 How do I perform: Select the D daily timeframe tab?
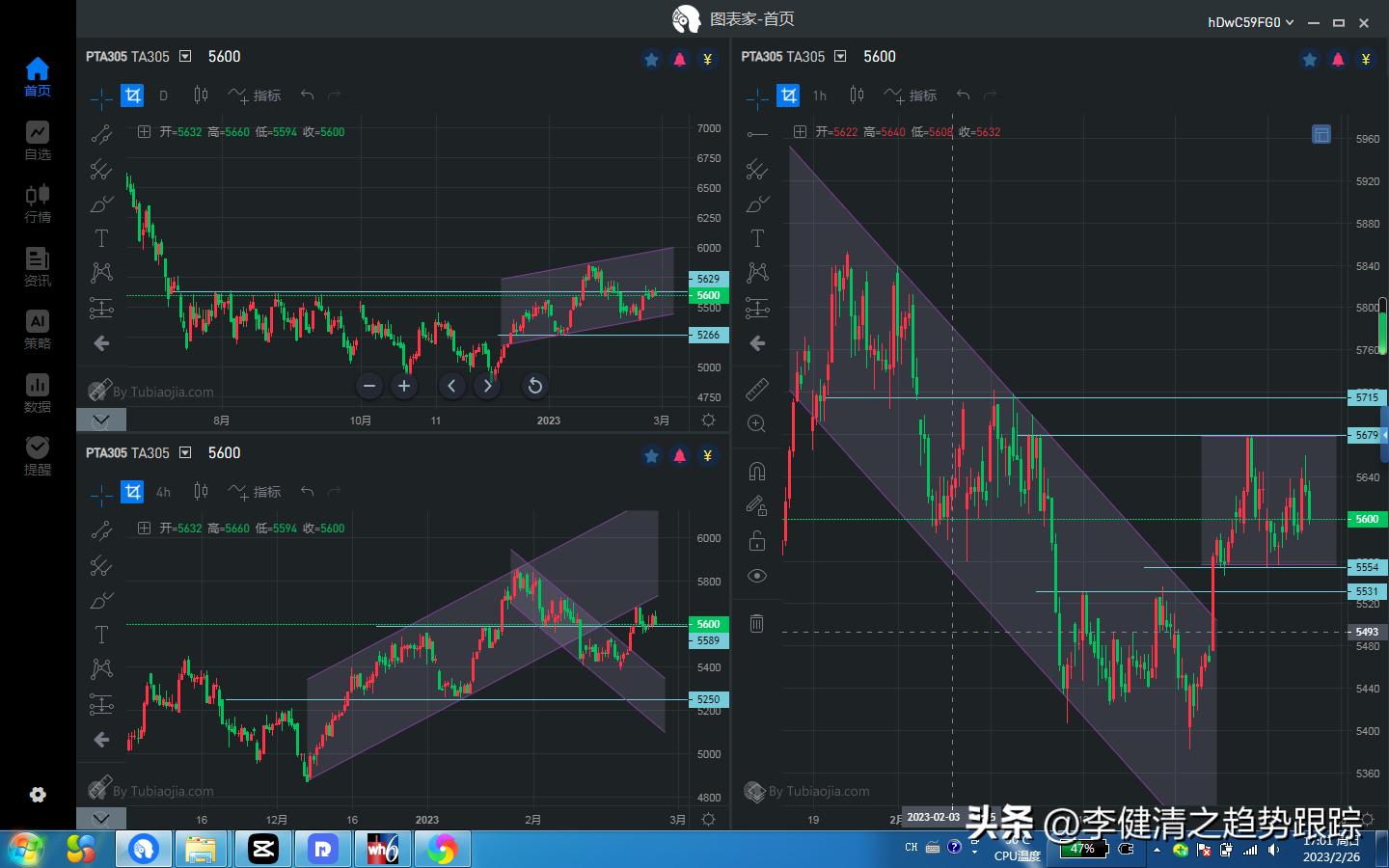point(163,95)
